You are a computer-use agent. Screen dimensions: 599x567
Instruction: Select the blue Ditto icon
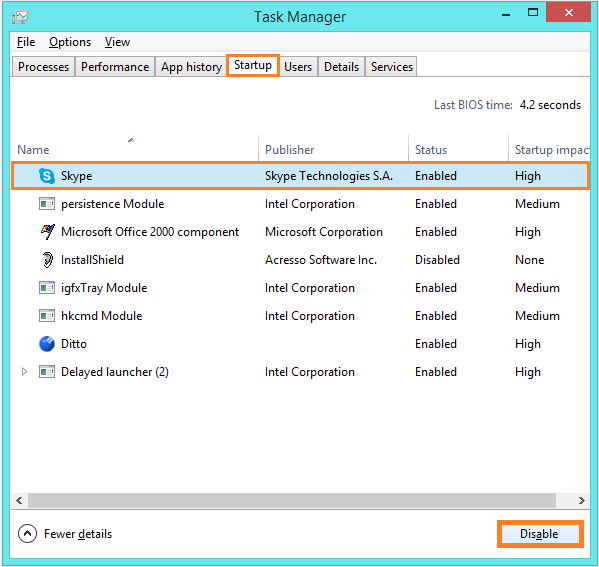coord(47,343)
